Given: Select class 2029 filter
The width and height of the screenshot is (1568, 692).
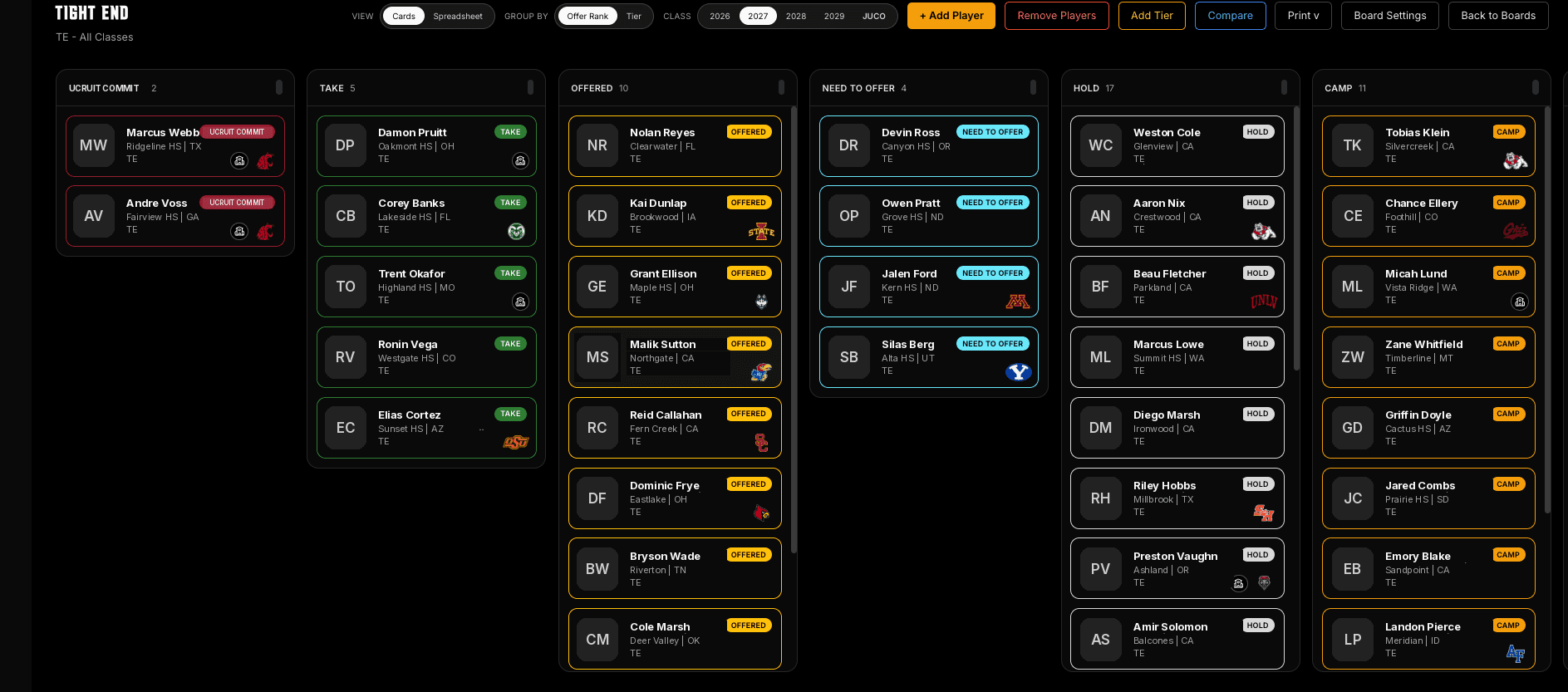Looking at the screenshot, I should 834,16.
